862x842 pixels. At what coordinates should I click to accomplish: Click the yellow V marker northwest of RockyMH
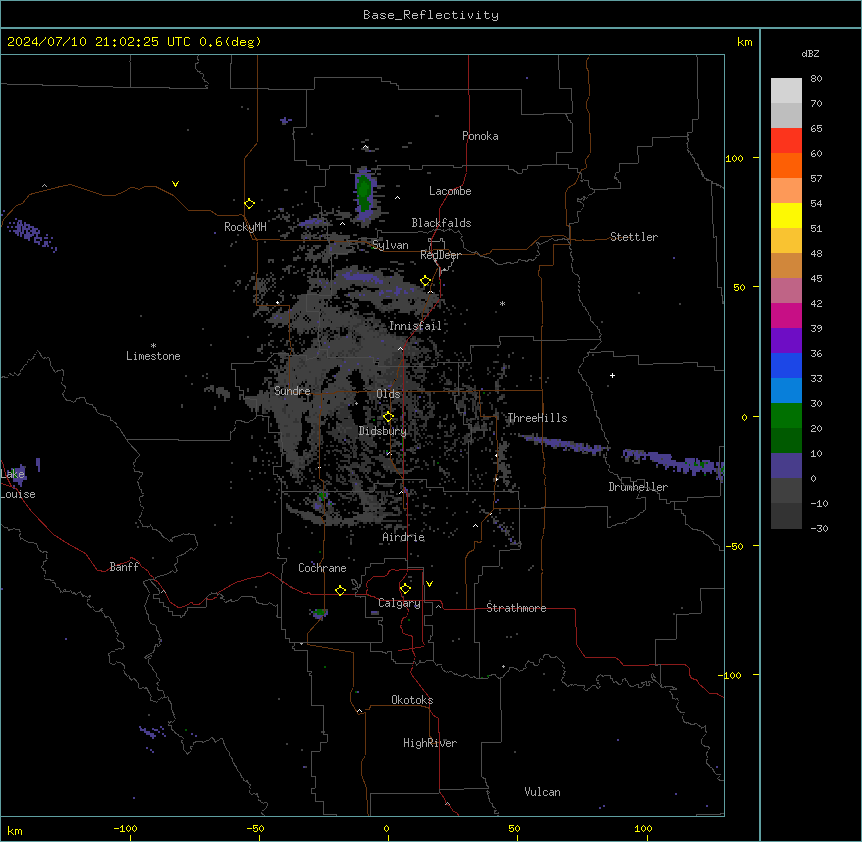point(175,184)
